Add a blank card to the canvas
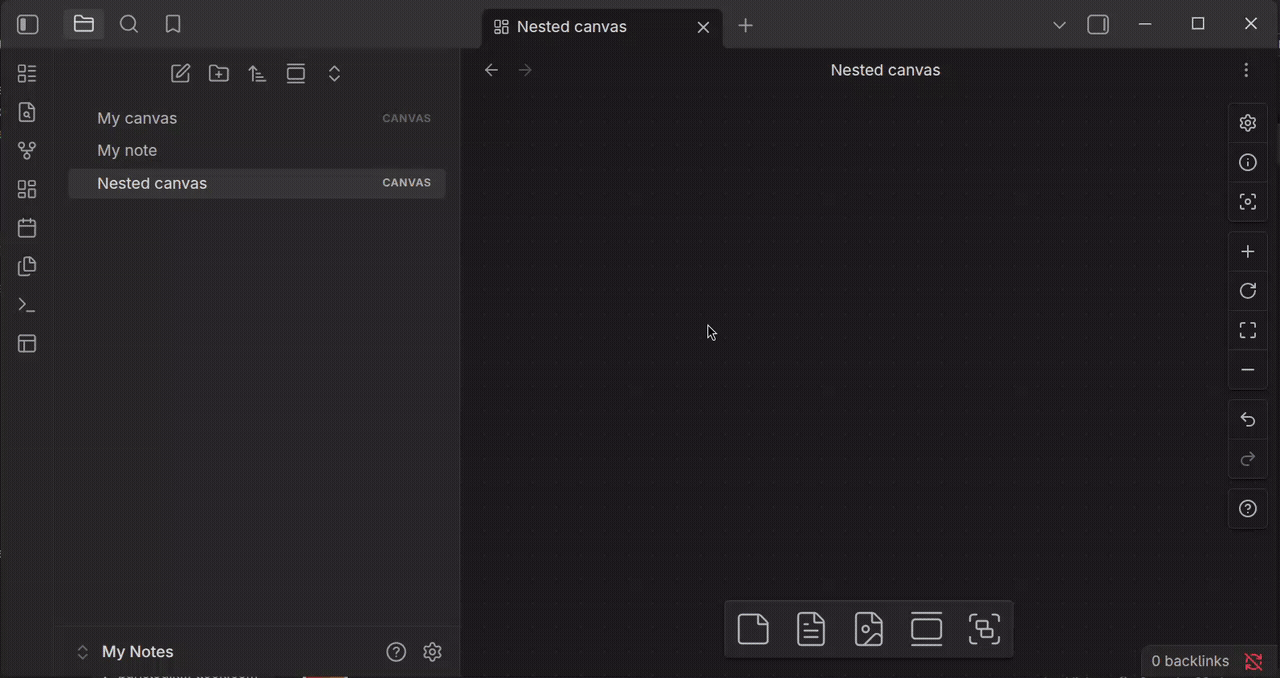This screenshot has width=1280, height=678. [753, 629]
